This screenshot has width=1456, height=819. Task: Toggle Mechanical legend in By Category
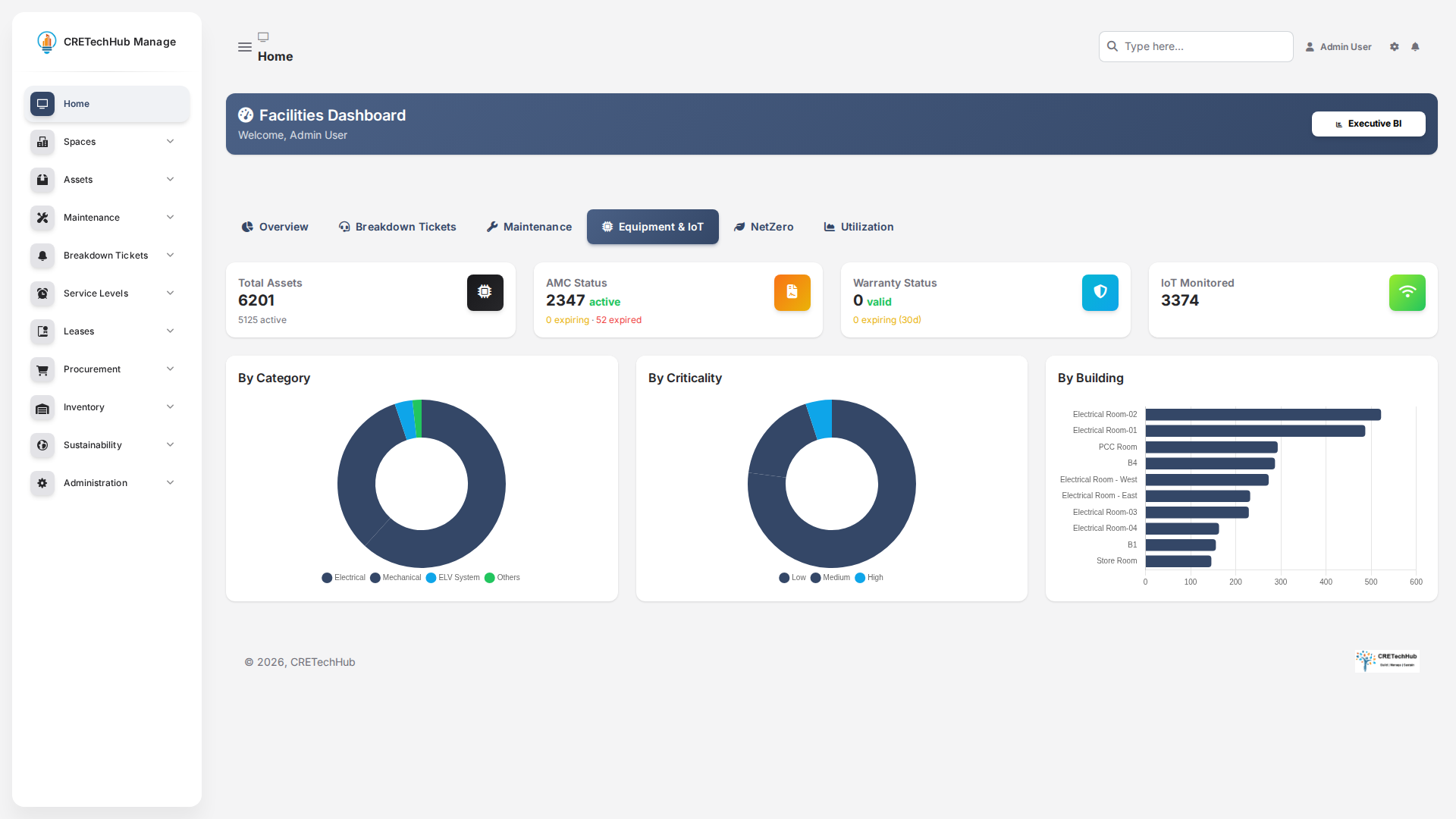[395, 578]
